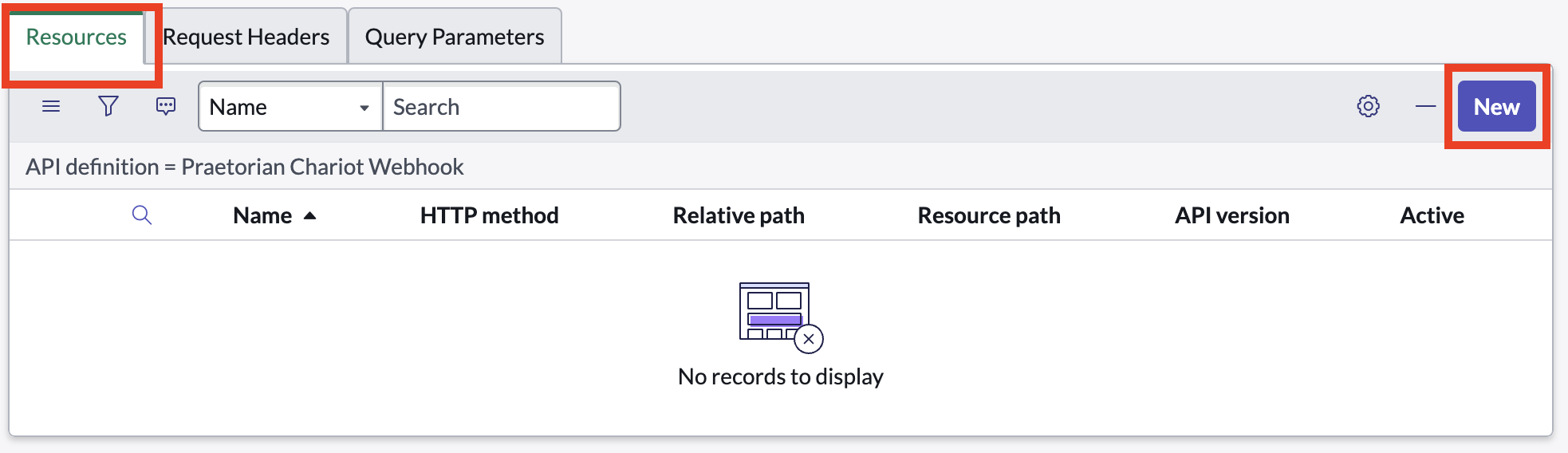Open the list personalize gear icon

click(1369, 106)
